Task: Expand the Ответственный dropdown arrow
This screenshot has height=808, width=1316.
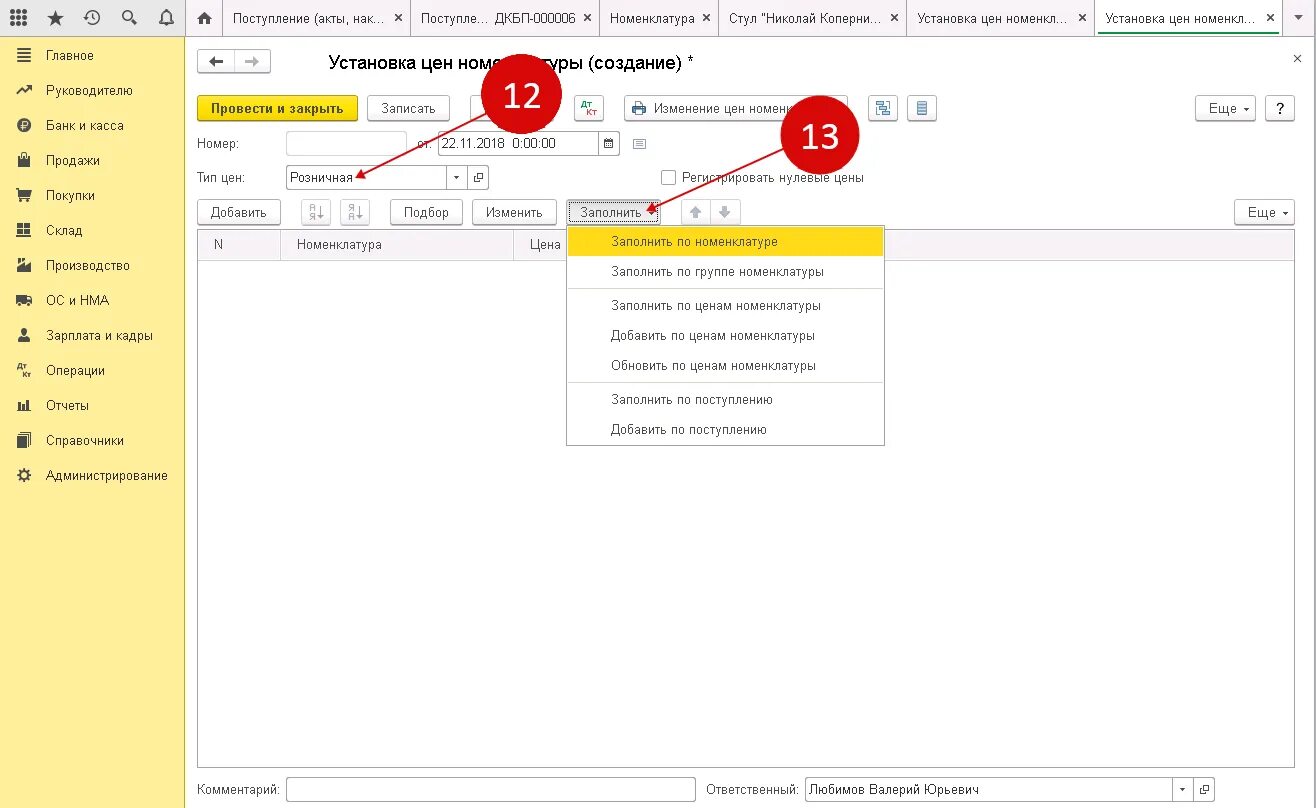Action: pyautogui.click(x=1183, y=789)
